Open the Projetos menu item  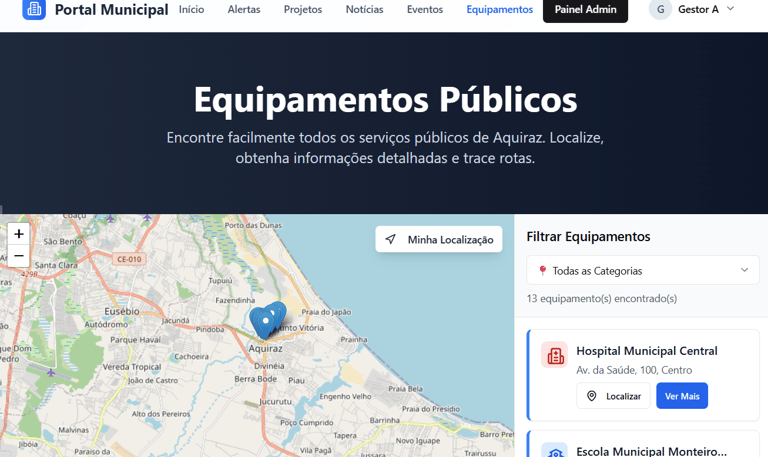tap(303, 9)
